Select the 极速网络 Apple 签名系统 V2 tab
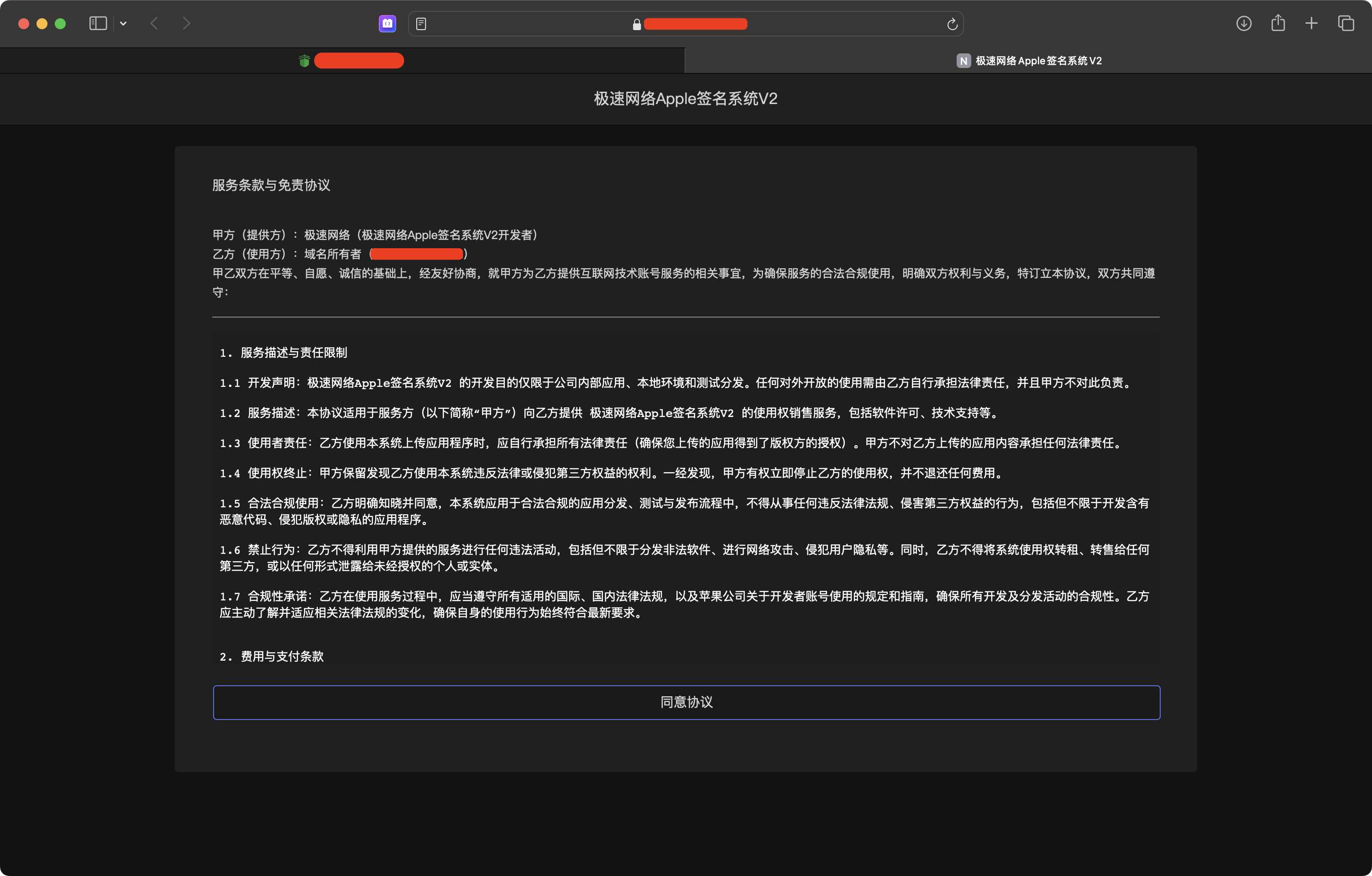This screenshot has width=1372, height=876. (1028, 60)
